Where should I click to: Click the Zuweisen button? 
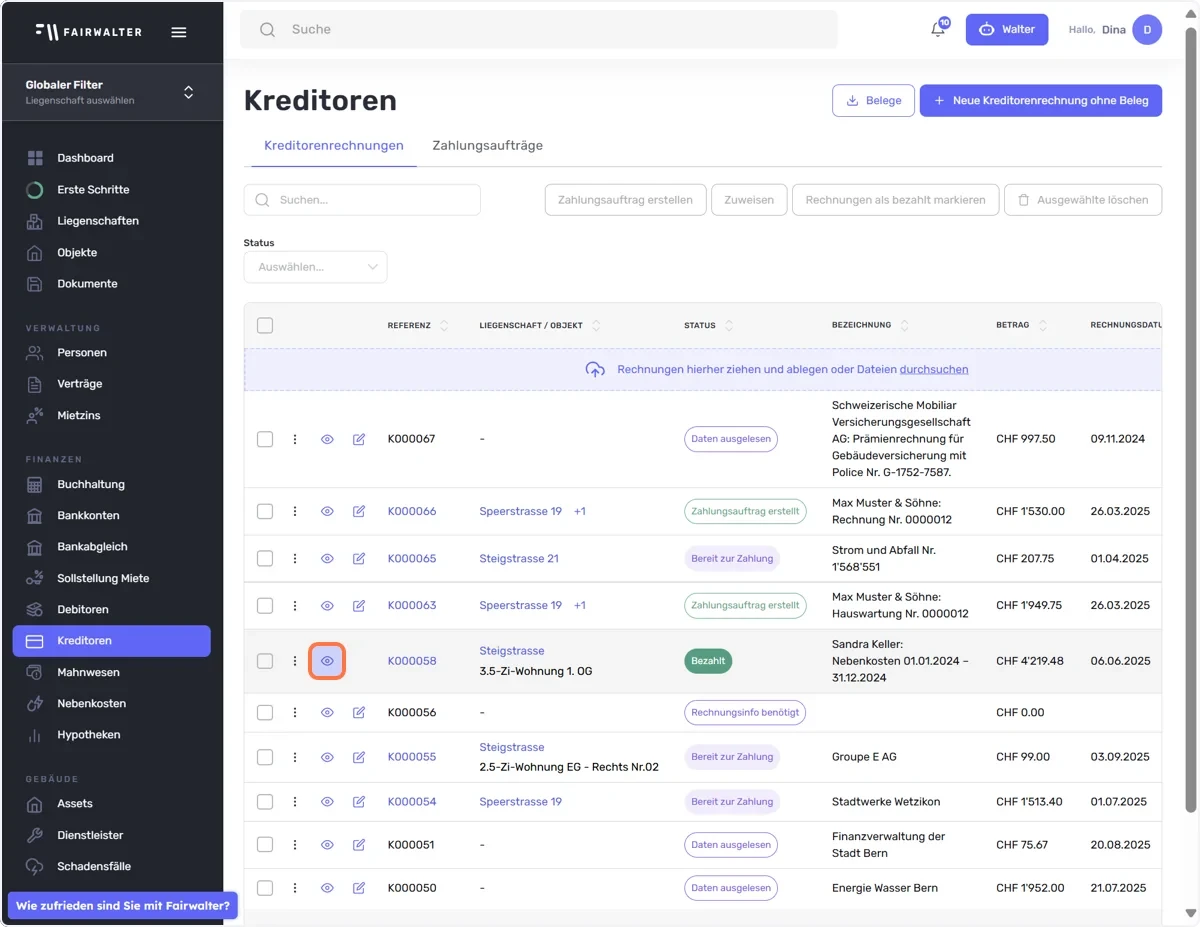click(x=749, y=200)
